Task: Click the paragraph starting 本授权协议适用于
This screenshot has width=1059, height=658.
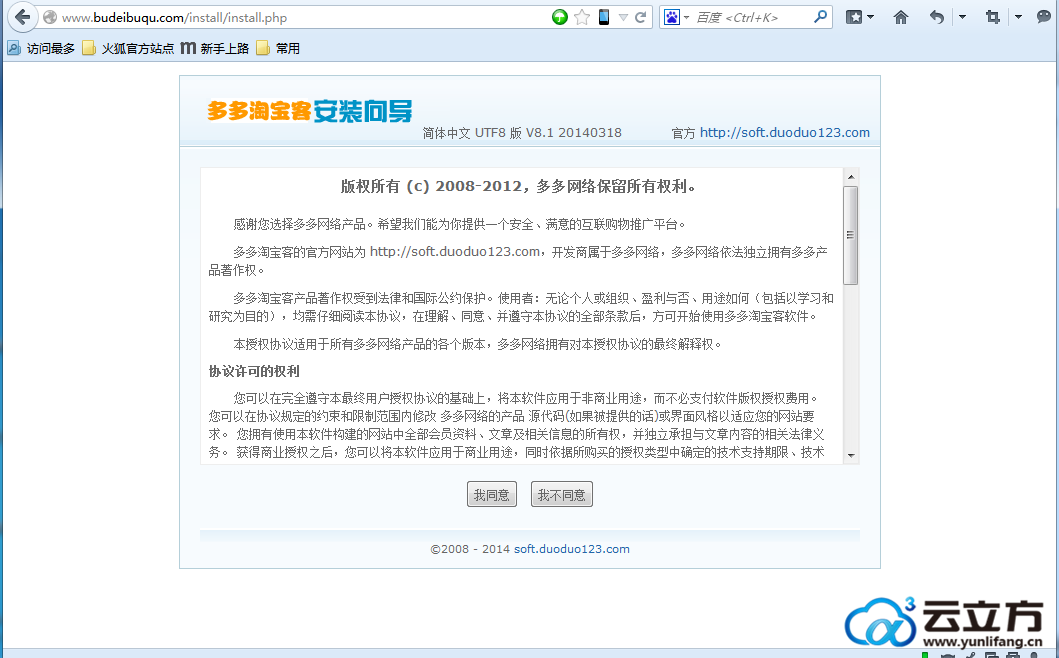Action: click(x=477, y=344)
